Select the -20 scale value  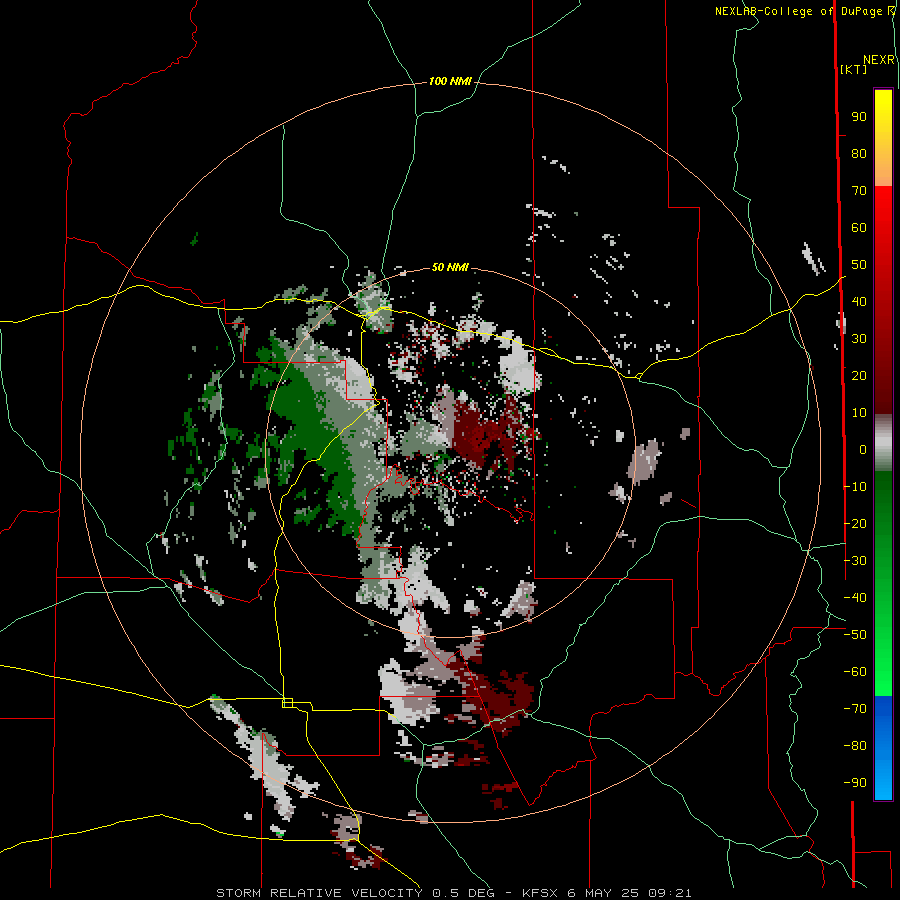tap(855, 524)
